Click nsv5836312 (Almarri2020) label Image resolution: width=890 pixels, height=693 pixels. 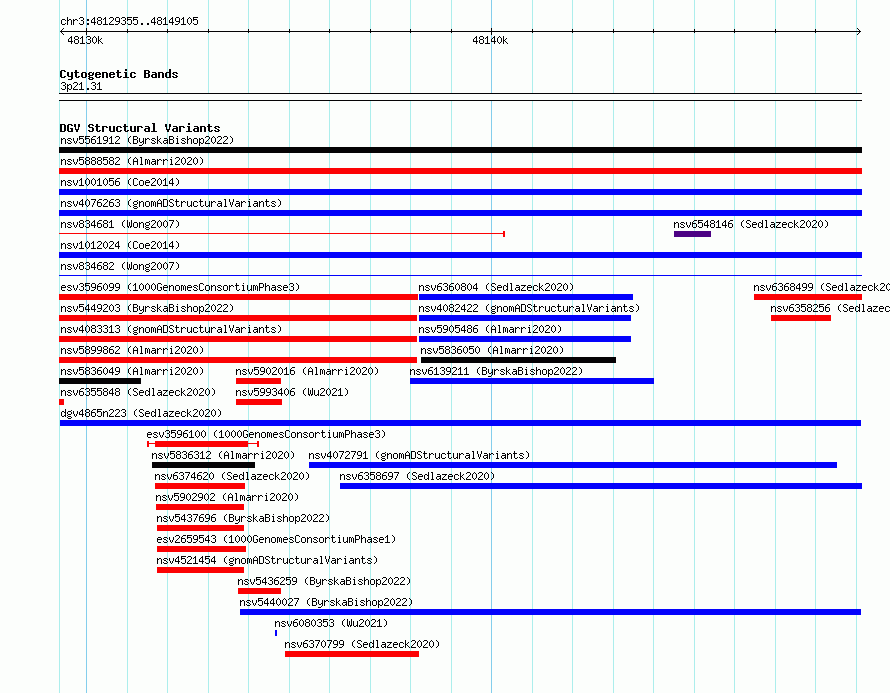pos(223,455)
